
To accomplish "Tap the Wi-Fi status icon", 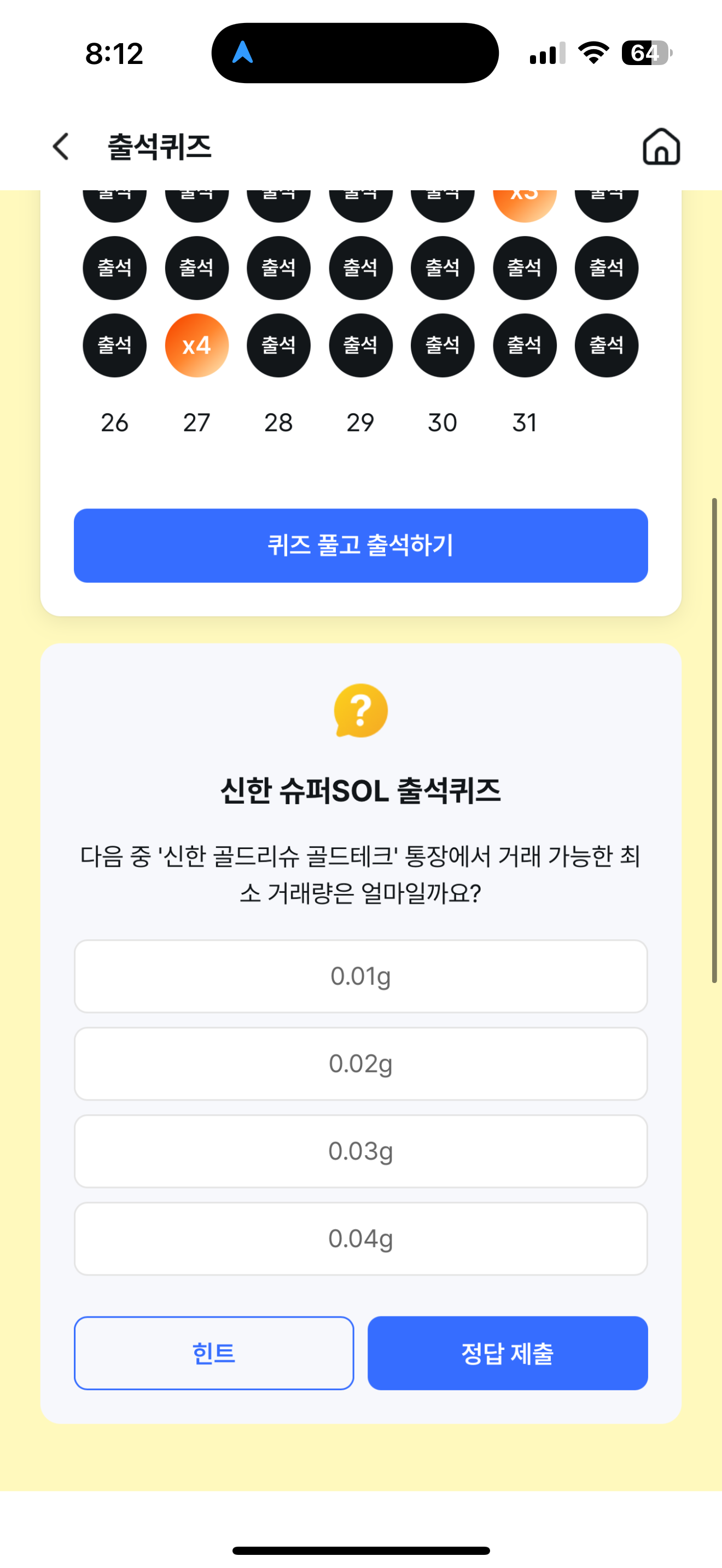I will coord(593,53).
